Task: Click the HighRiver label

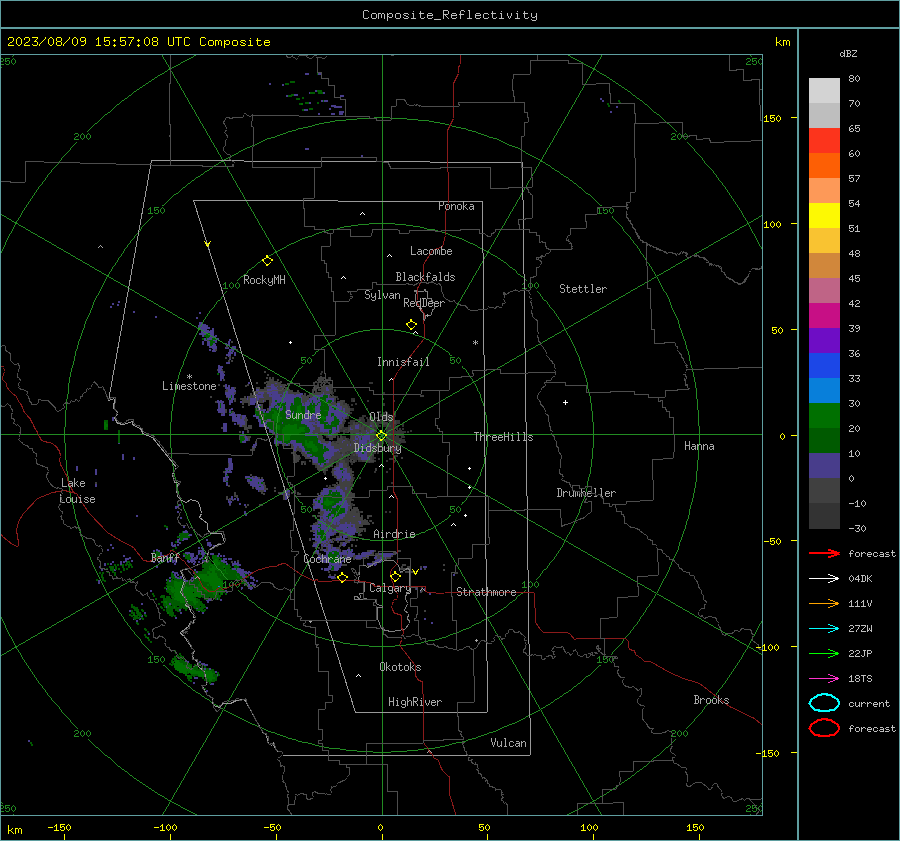Action: pos(415,702)
